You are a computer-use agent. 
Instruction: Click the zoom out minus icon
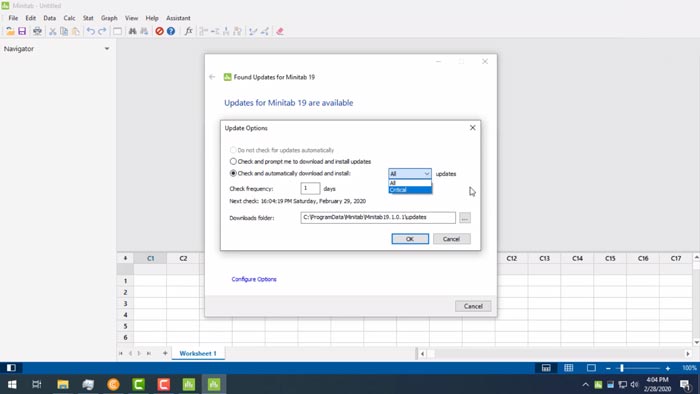pos(608,369)
